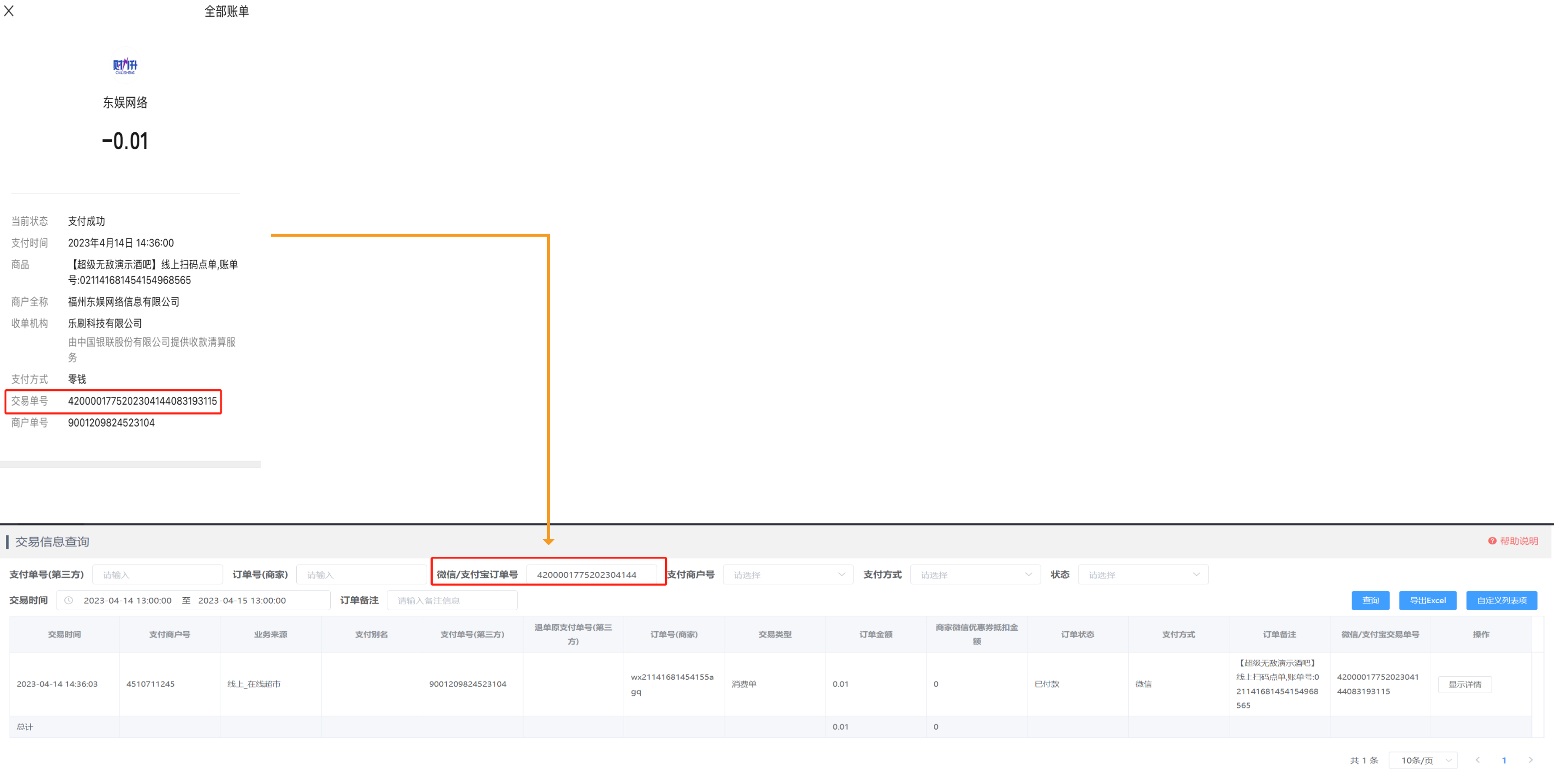The image size is (1554, 784).
Task: Click the 显示详情 button in the row
Action: [x=1464, y=684]
